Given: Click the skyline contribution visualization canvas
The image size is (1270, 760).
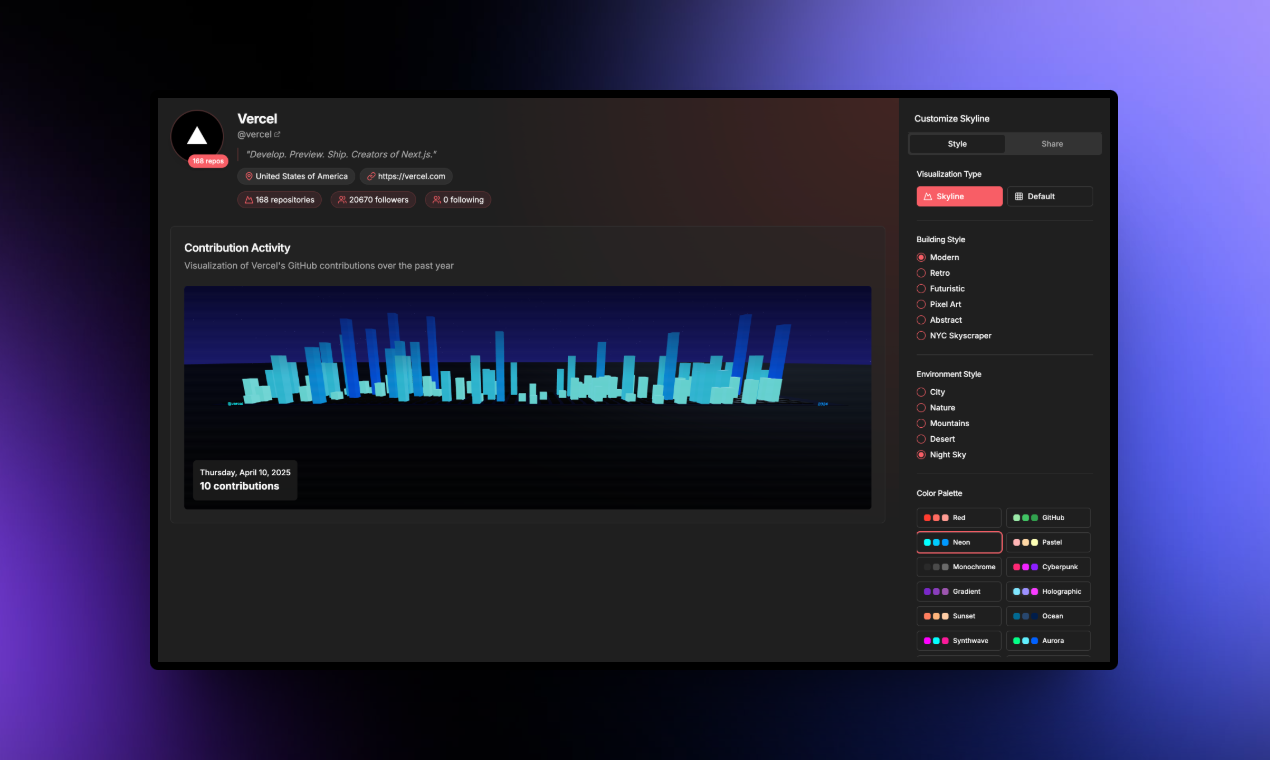Looking at the screenshot, I should (527, 397).
